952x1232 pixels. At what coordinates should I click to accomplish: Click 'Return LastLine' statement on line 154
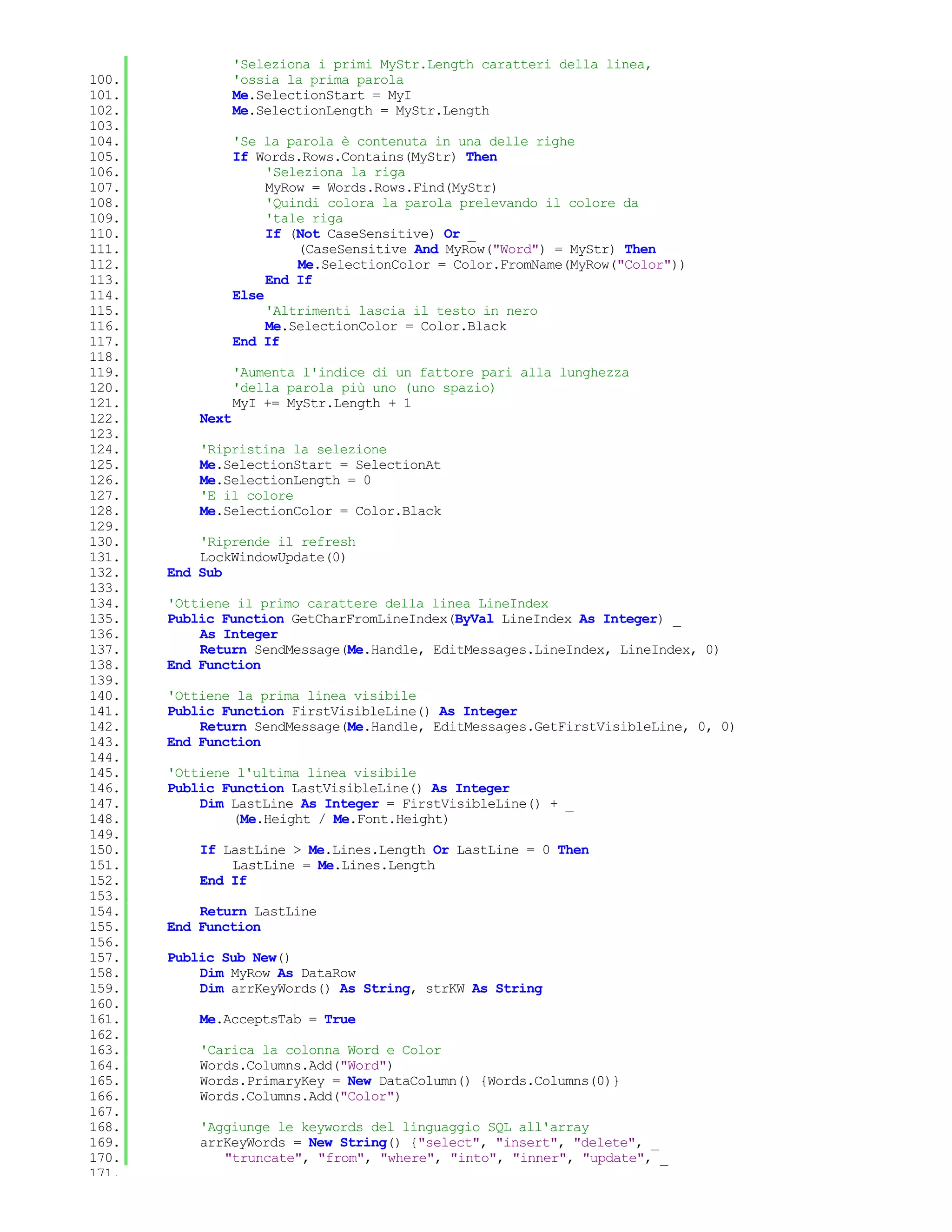coord(258,912)
